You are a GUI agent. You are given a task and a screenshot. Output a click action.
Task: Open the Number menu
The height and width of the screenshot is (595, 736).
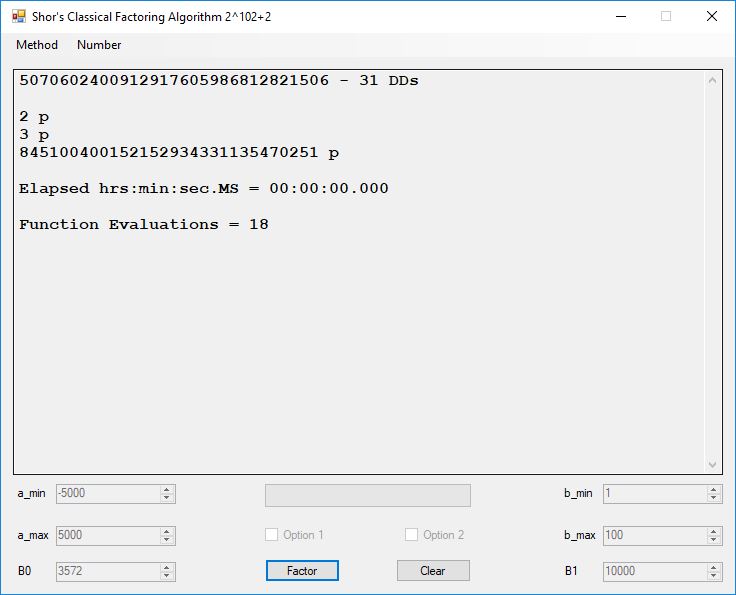point(99,45)
